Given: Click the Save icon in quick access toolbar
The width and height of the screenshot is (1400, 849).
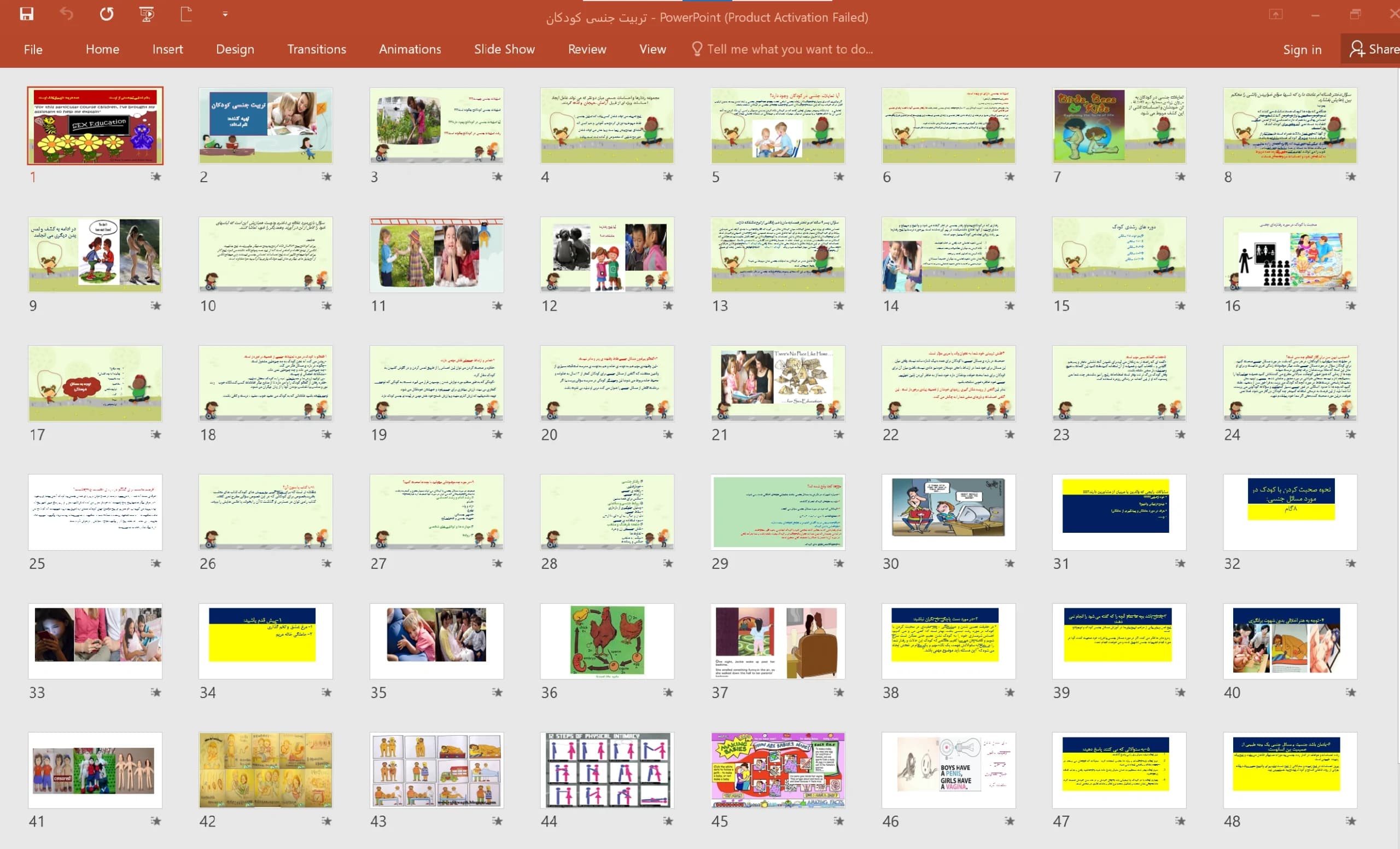Looking at the screenshot, I should point(27,14).
